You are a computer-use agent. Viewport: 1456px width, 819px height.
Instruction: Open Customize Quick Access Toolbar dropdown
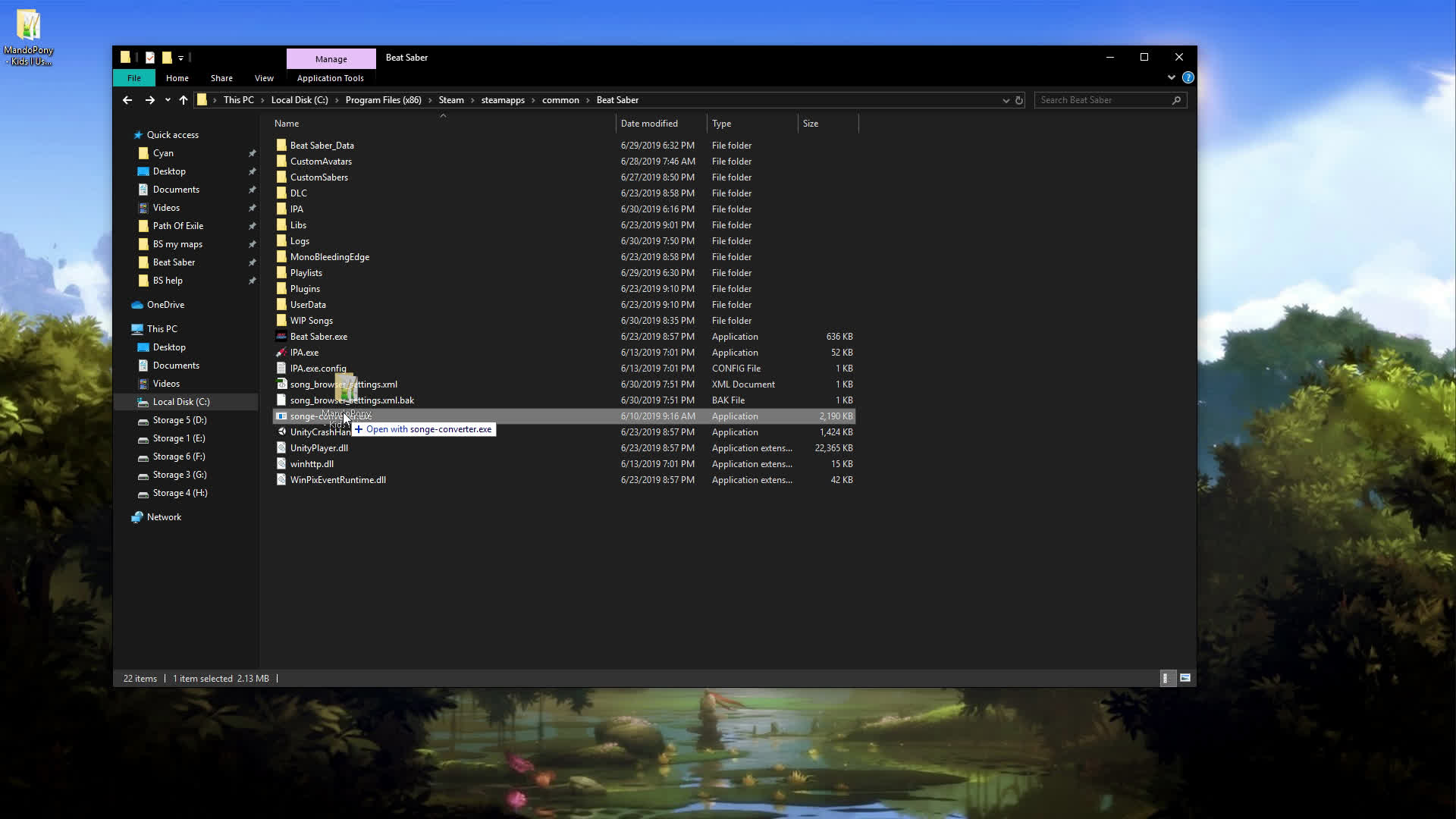pyautogui.click(x=181, y=58)
